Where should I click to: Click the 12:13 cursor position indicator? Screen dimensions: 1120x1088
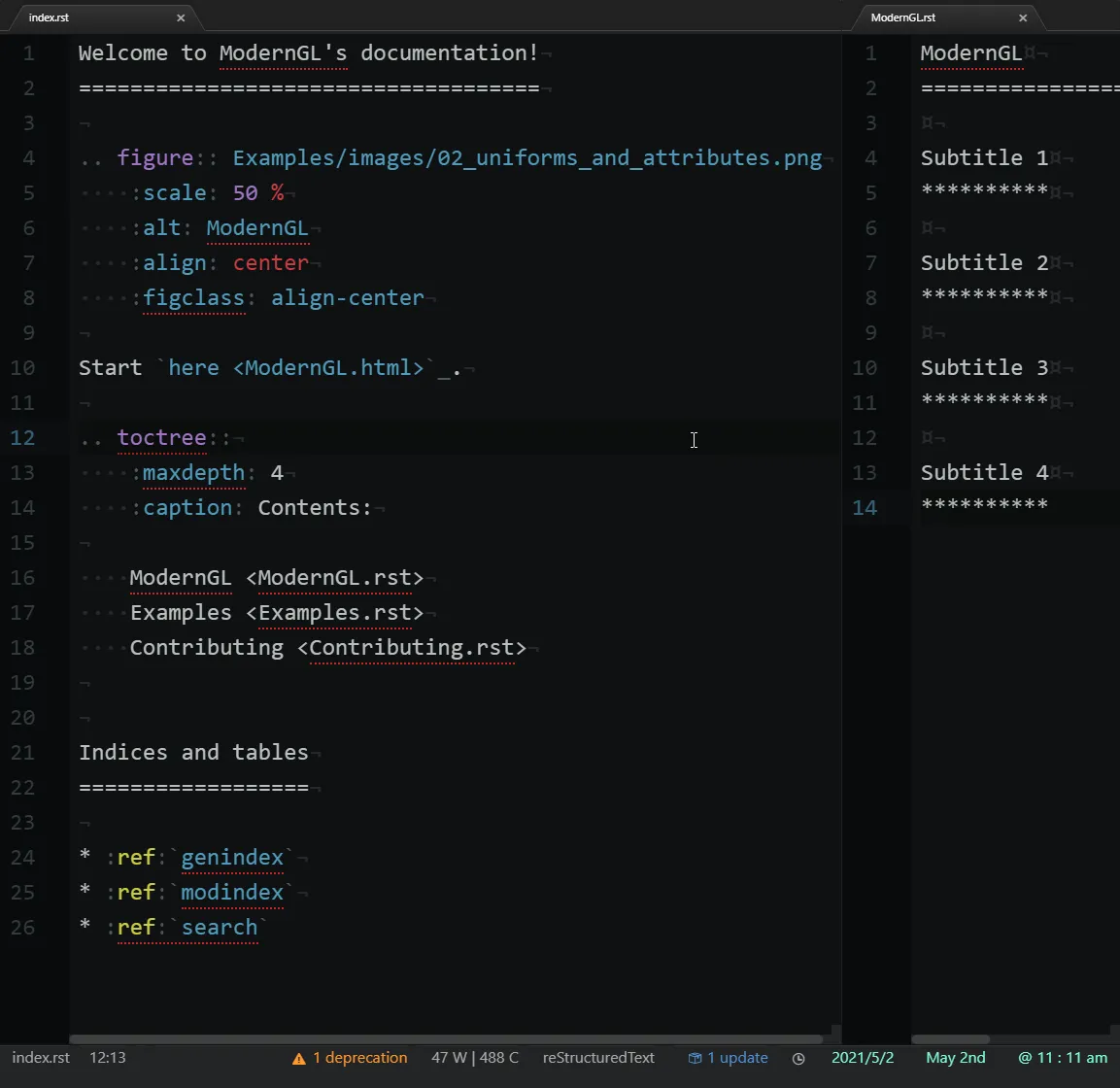108,1058
